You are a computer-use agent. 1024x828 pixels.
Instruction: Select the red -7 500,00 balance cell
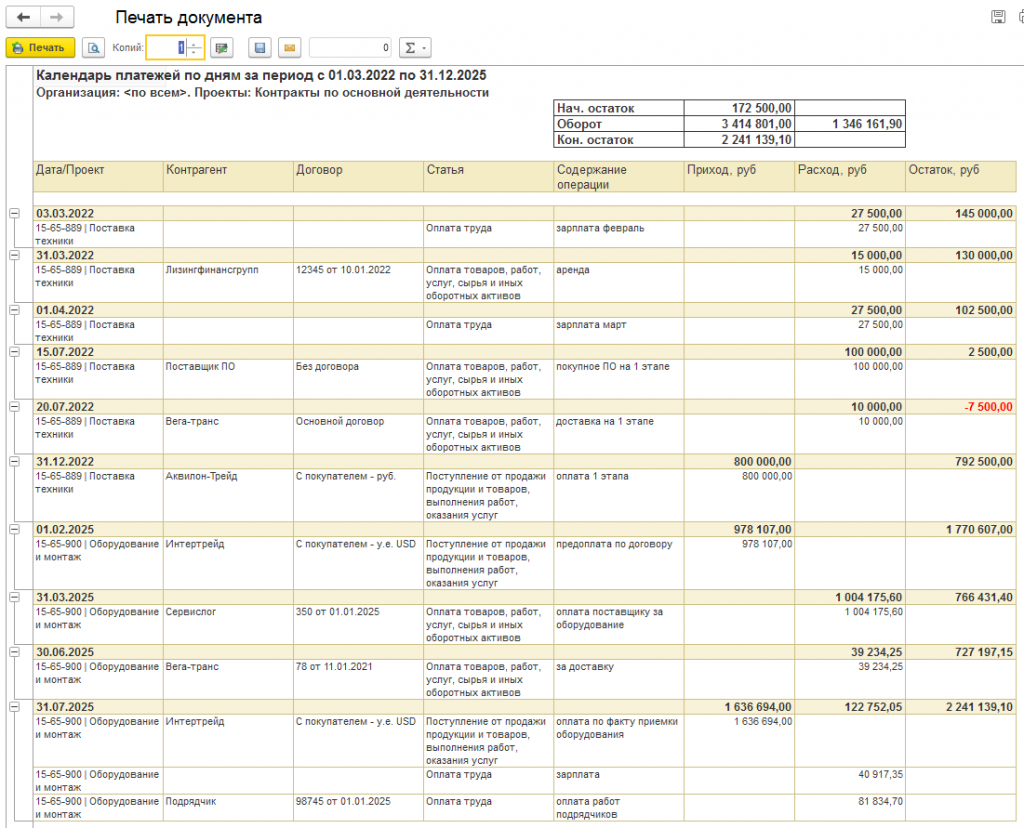(x=960, y=407)
